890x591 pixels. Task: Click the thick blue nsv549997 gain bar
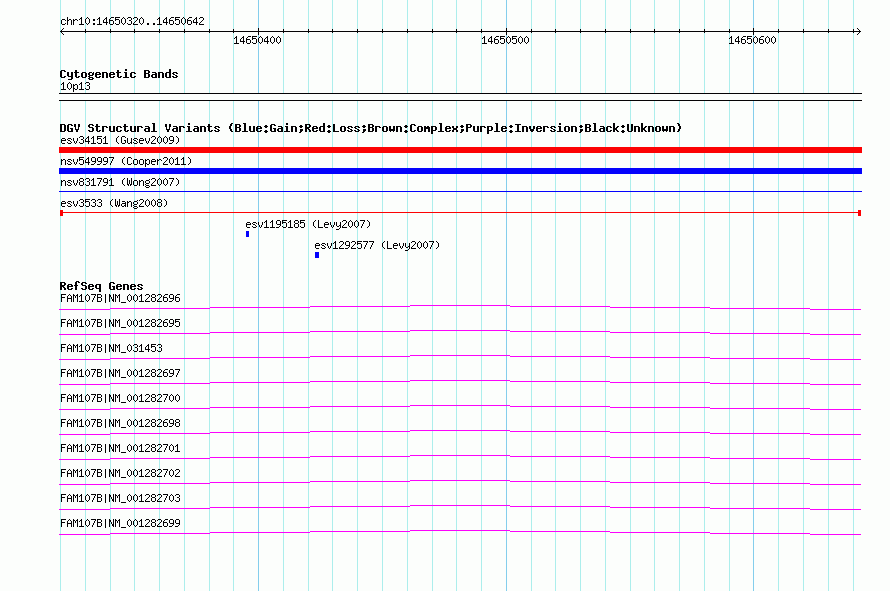click(460, 171)
